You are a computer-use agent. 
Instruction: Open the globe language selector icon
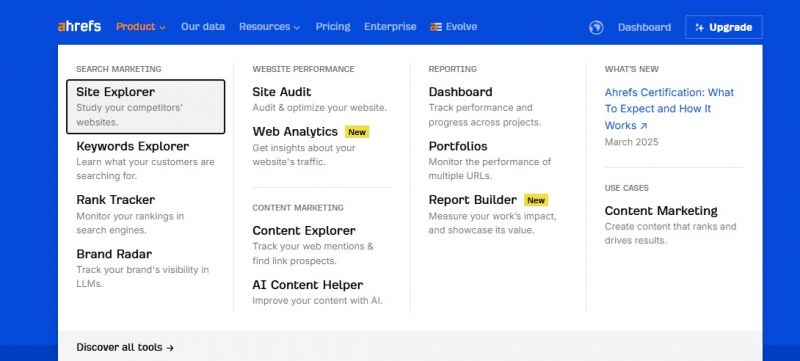(596, 28)
